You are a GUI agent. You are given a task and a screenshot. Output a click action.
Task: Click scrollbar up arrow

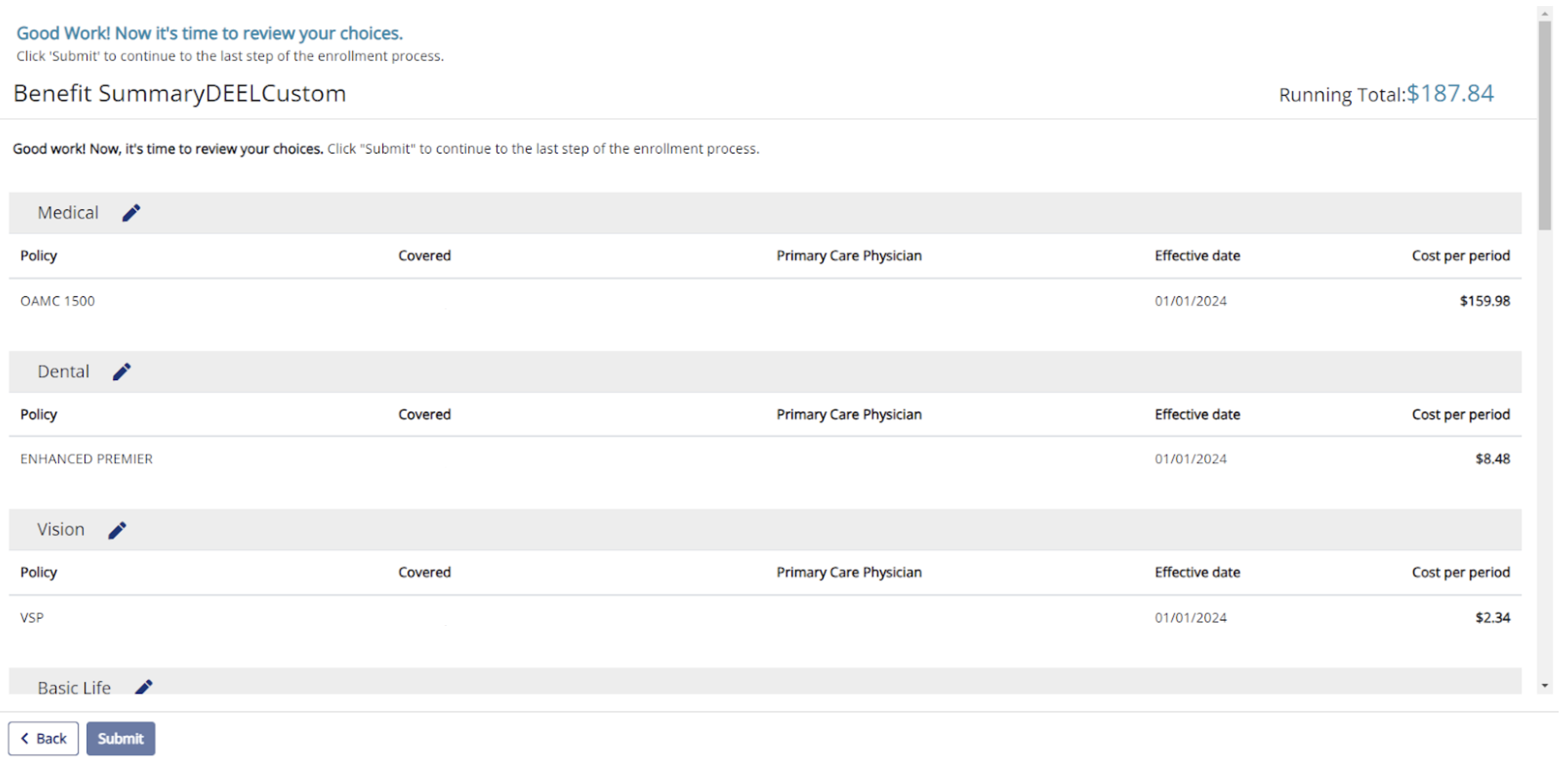1545,12
